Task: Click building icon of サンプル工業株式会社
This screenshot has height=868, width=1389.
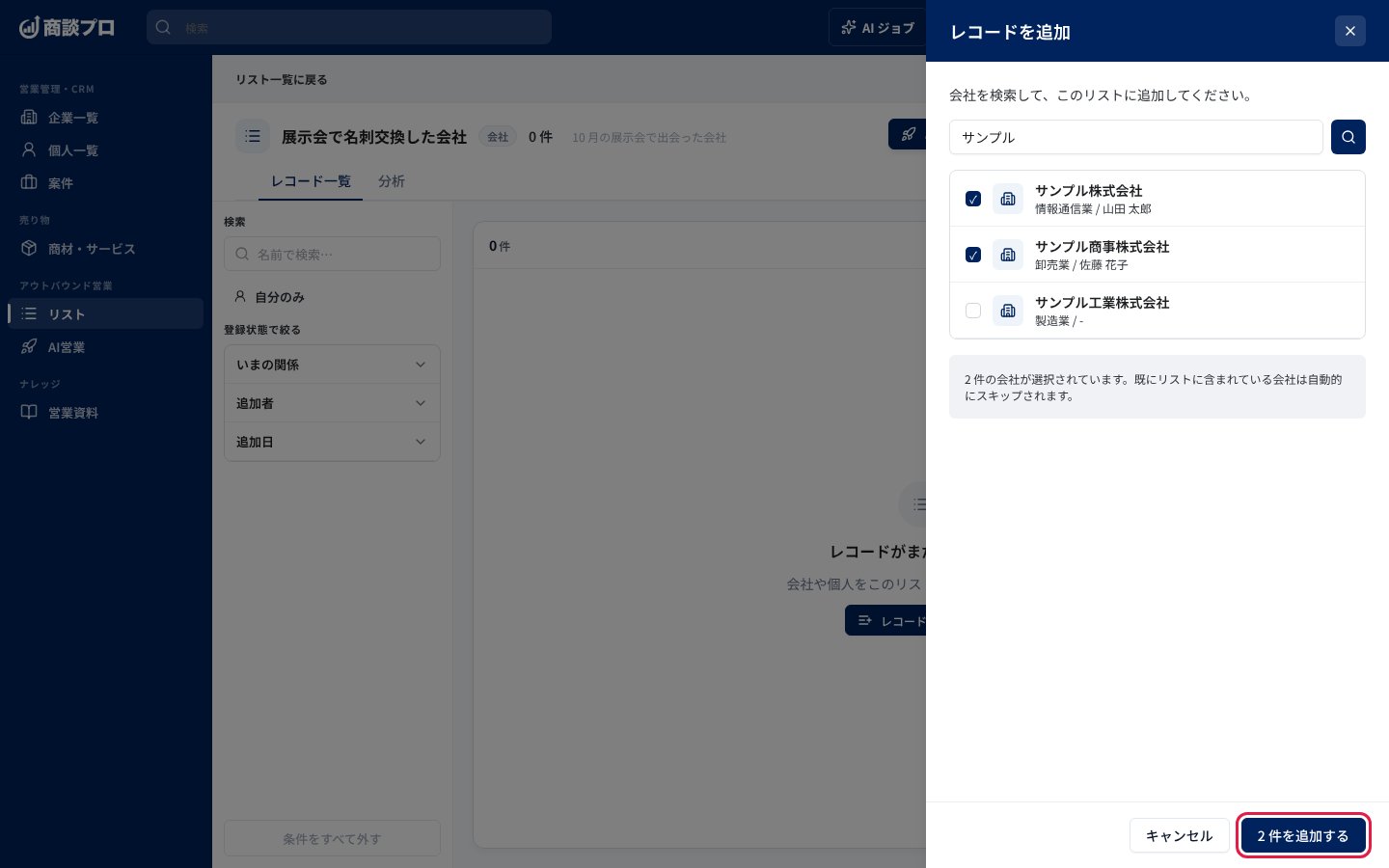Action: 1008,311
